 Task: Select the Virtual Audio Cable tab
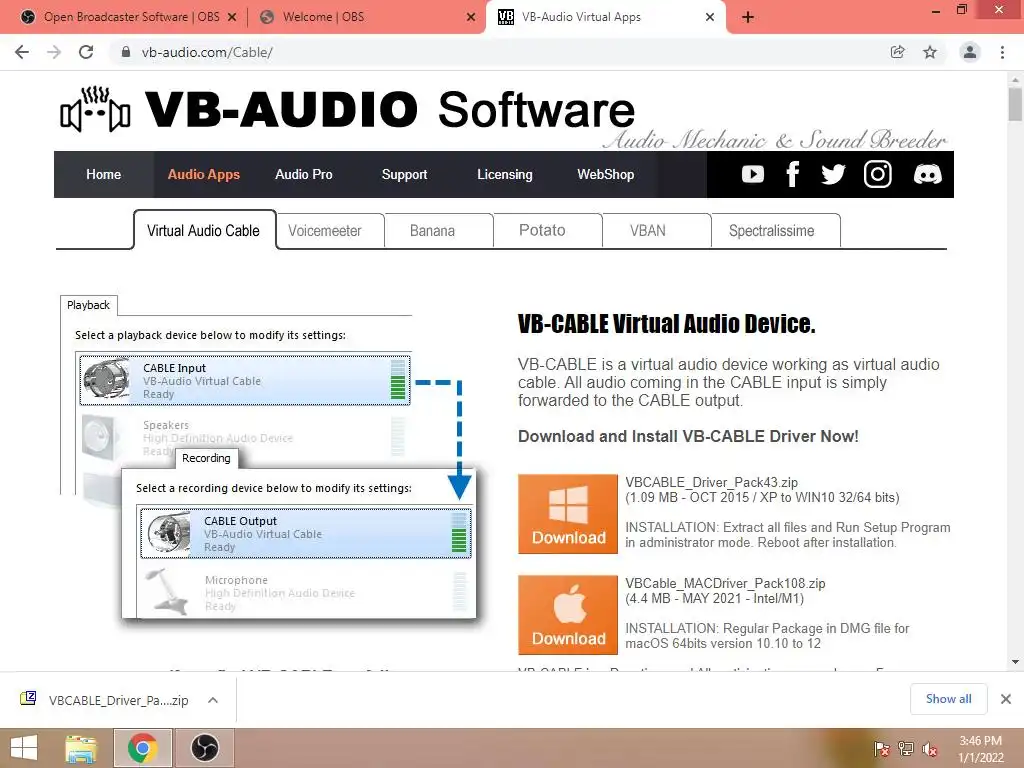(204, 231)
